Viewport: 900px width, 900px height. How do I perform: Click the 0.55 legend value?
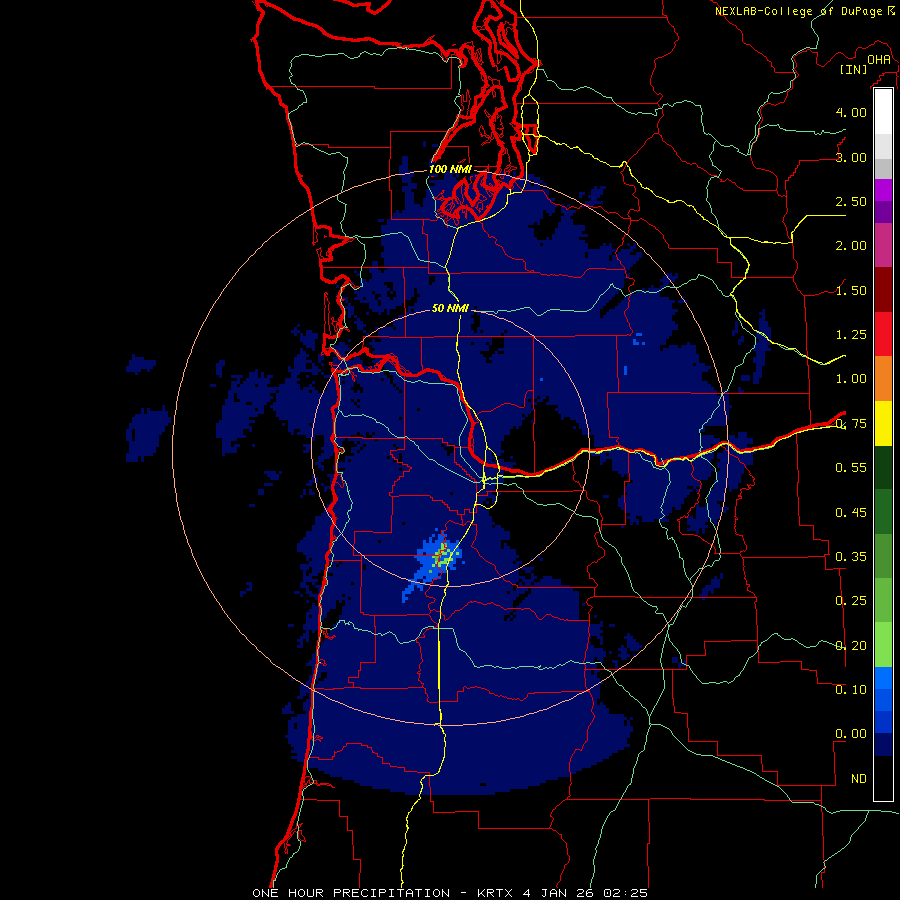851,468
